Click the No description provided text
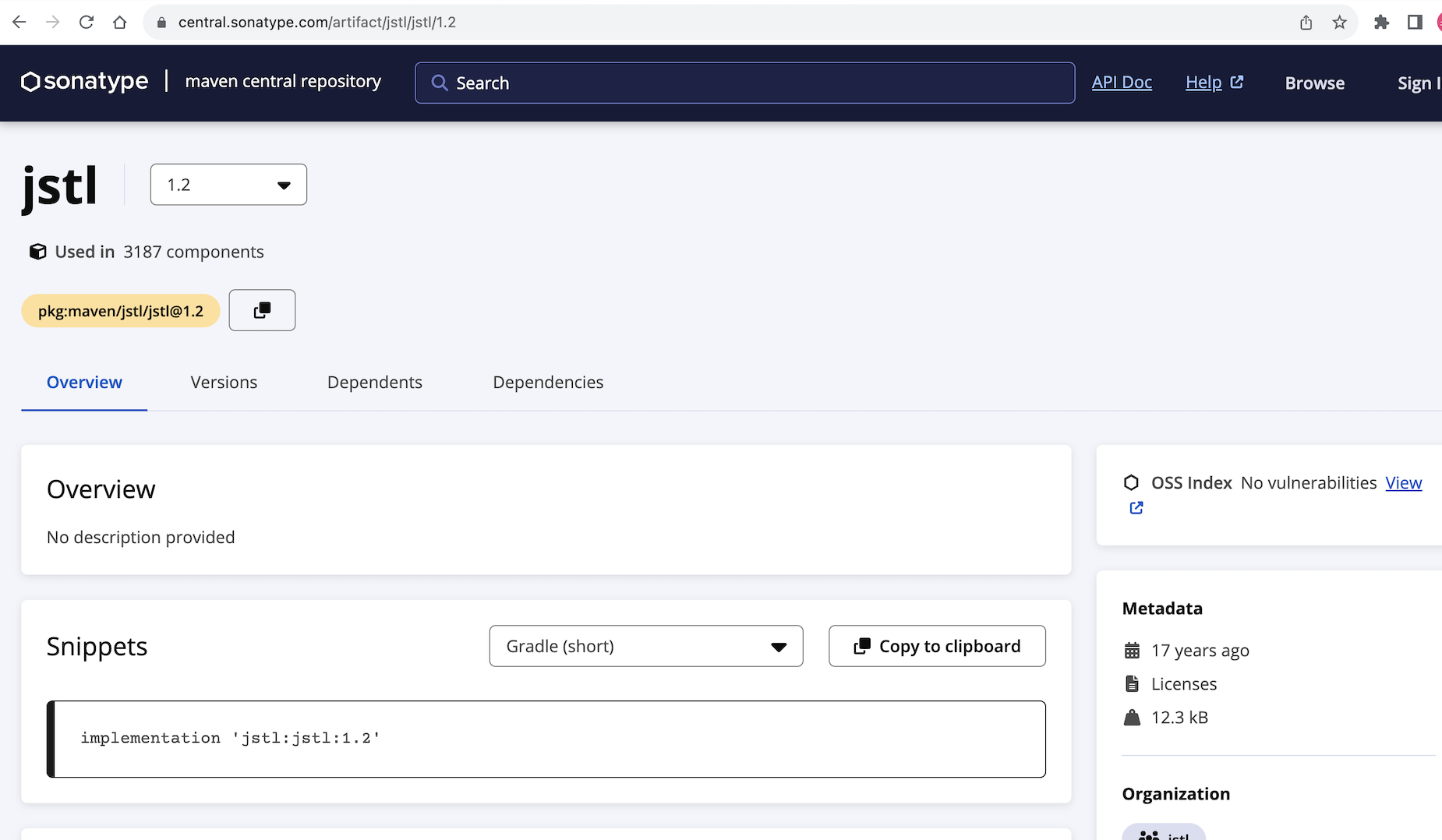1442x840 pixels. tap(140, 537)
